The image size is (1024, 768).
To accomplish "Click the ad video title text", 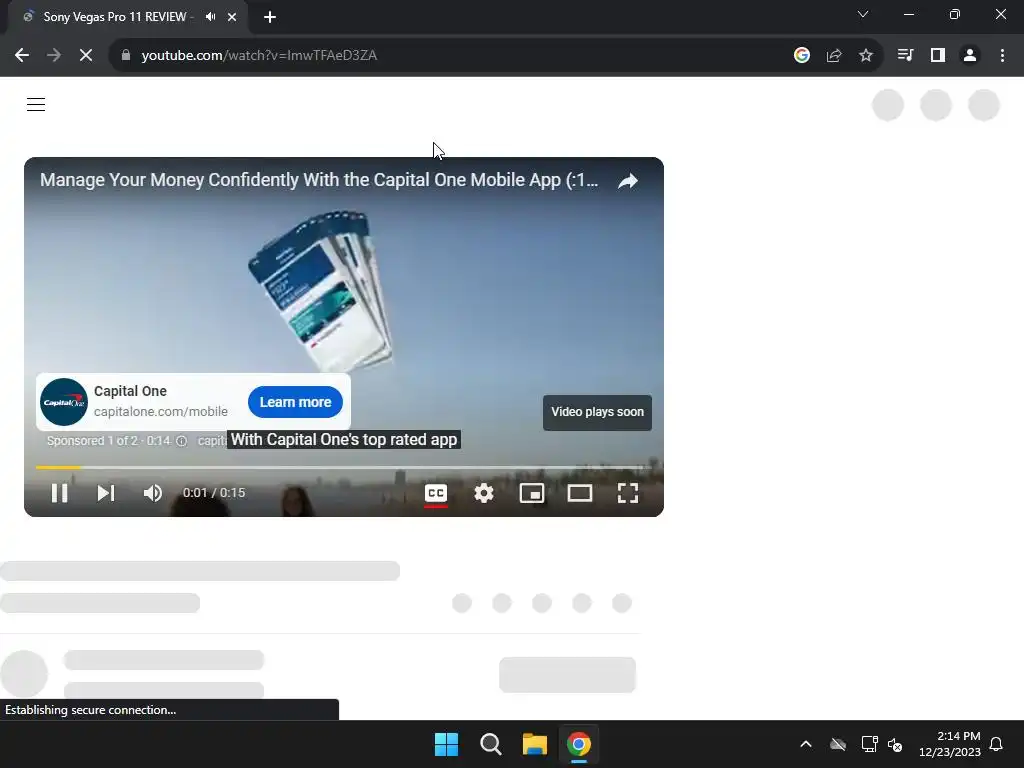I will coord(319,180).
